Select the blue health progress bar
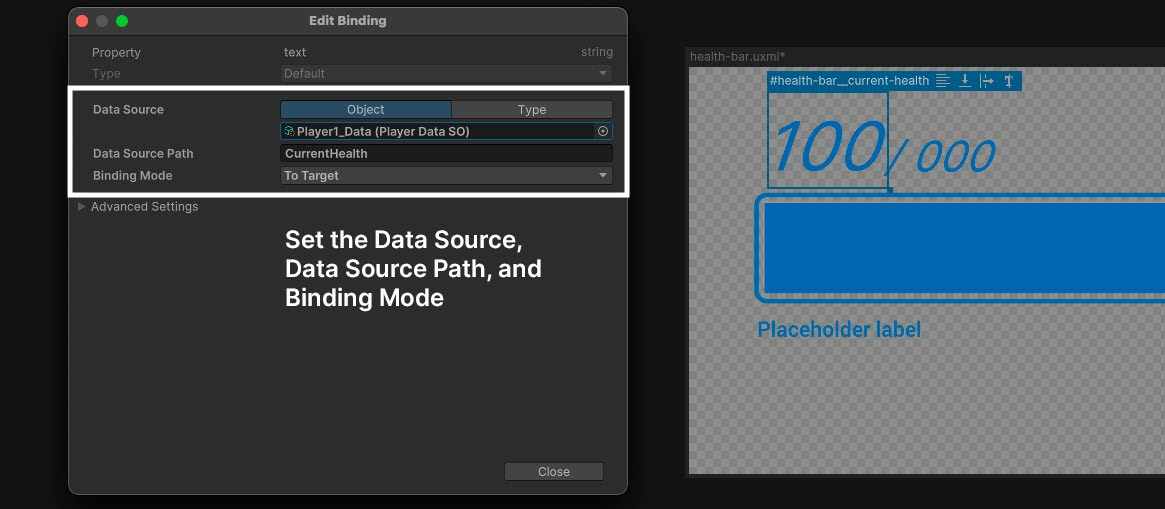1165x509 pixels. [961, 248]
